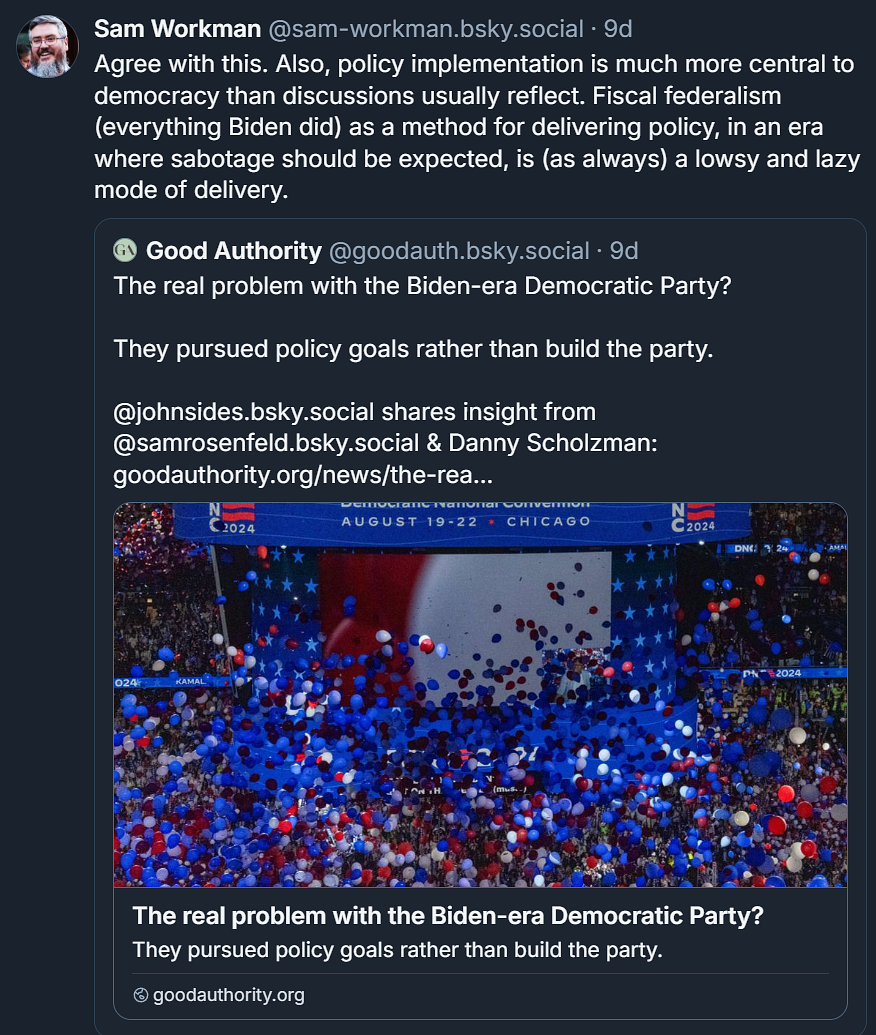Screen dimensions: 876x1035
Task: Click the 9d timestamp on Sam Workman's post
Action: click(618, 29)
